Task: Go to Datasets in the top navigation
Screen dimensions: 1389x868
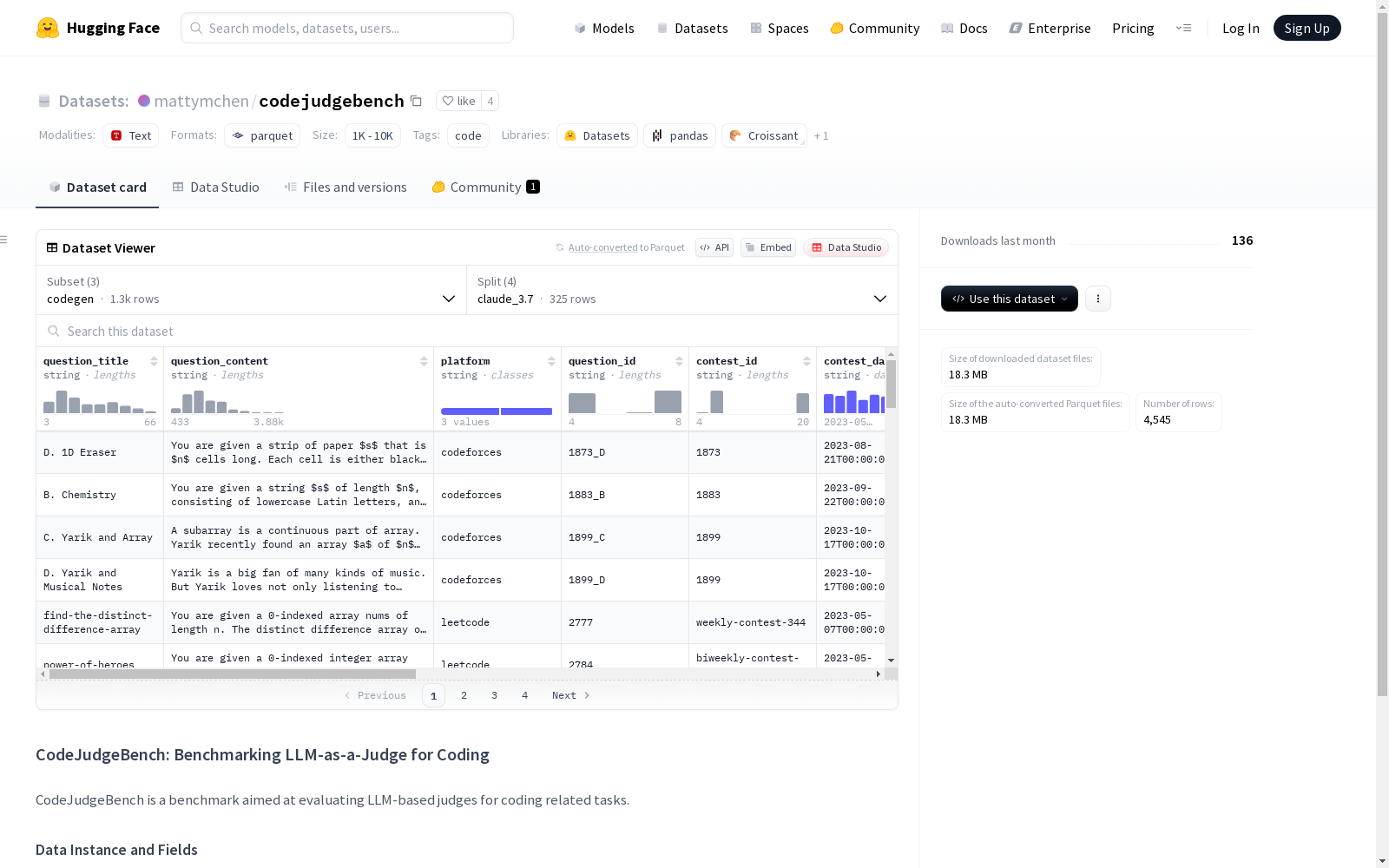Action: pos(693,28)
